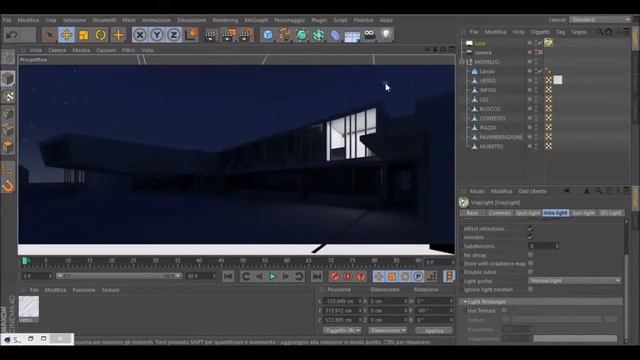
Task: Switch to the Spot light tab
Action: click(x=528, y=213)
